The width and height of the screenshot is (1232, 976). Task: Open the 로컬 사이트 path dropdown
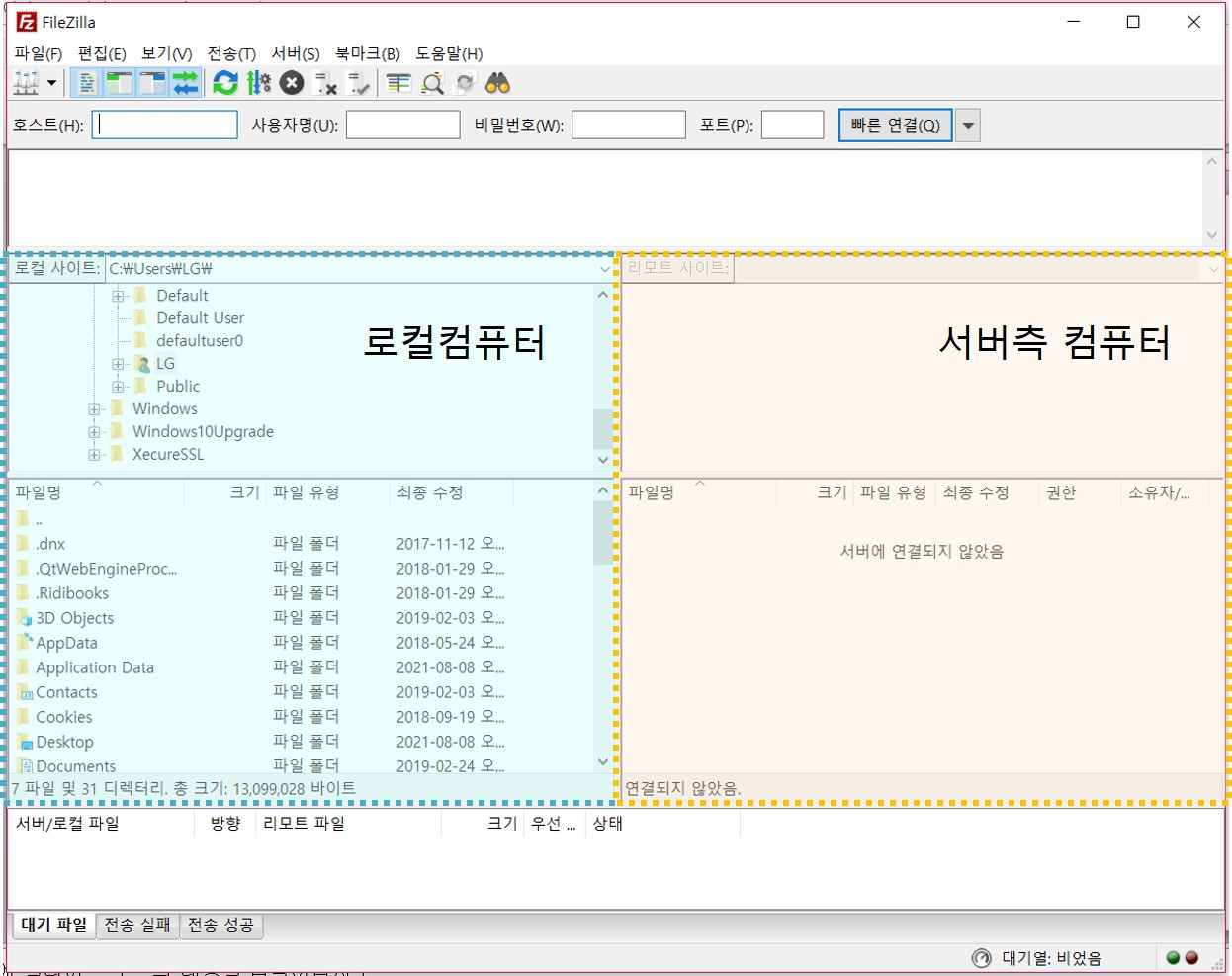tap(604, 269)
